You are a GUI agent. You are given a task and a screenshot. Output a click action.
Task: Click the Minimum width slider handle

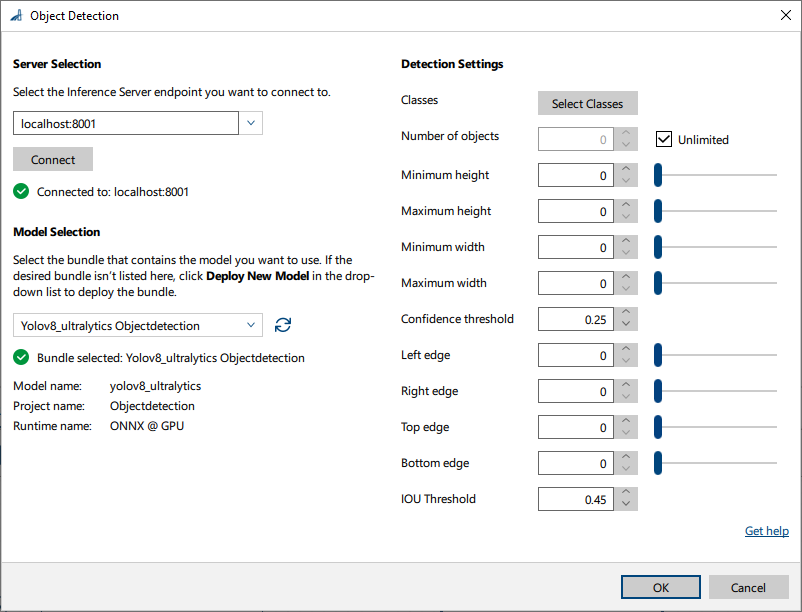point(658,247)
